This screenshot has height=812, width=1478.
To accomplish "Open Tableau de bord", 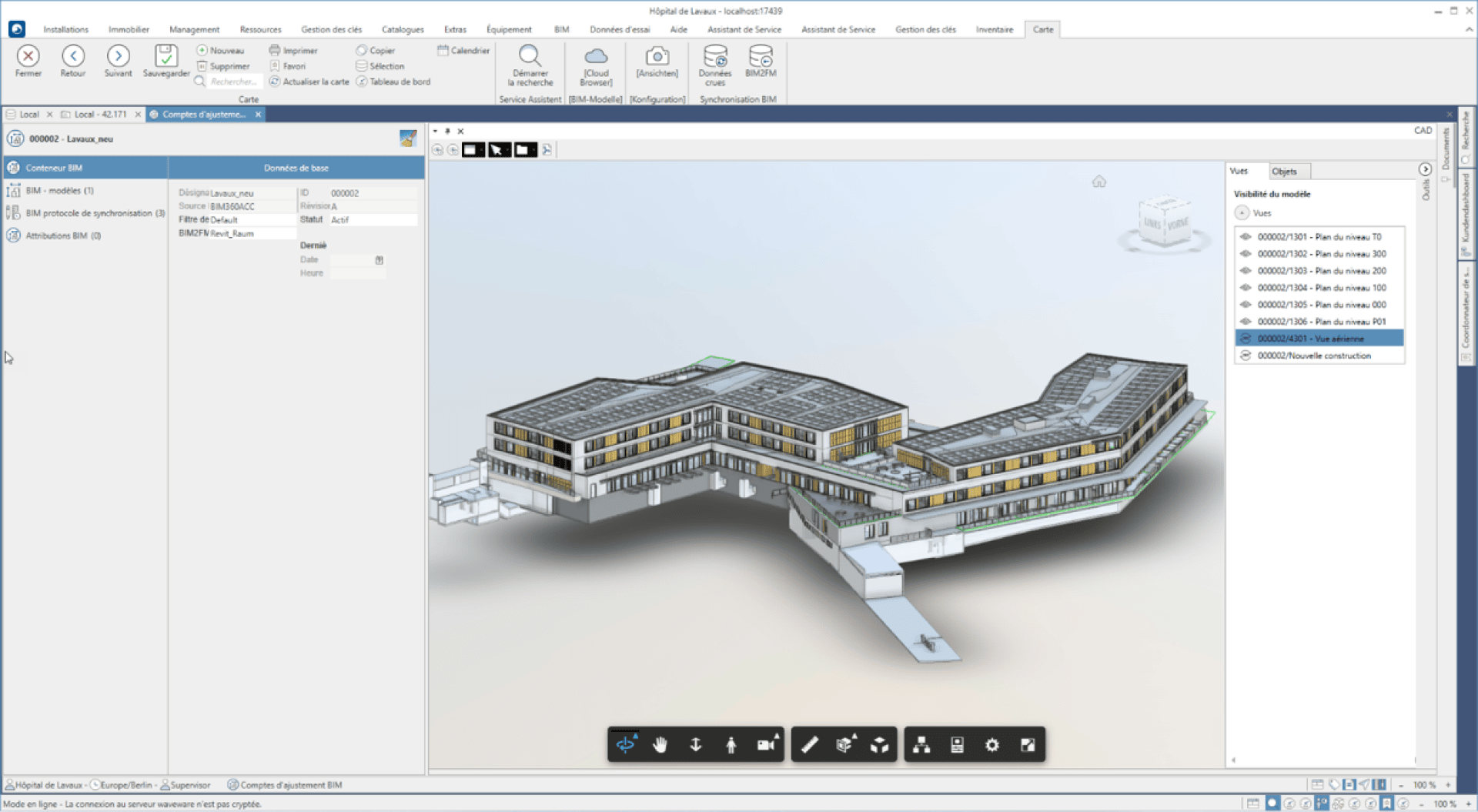I will (393, 82).
